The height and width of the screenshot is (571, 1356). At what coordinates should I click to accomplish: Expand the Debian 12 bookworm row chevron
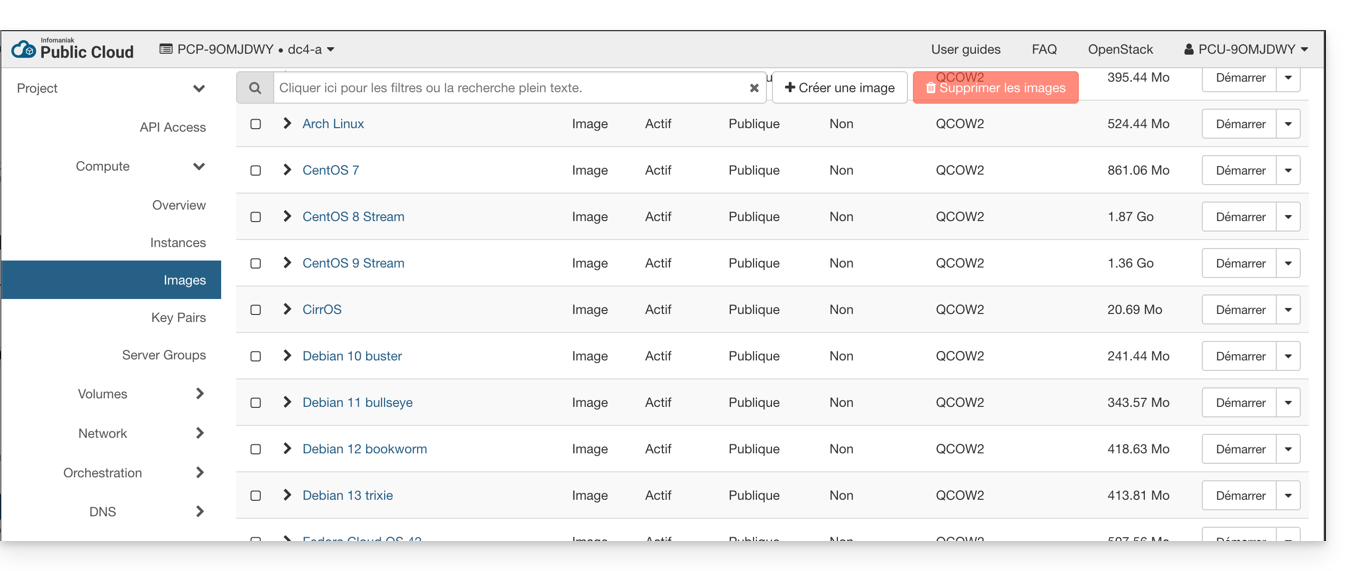(287, 449)
